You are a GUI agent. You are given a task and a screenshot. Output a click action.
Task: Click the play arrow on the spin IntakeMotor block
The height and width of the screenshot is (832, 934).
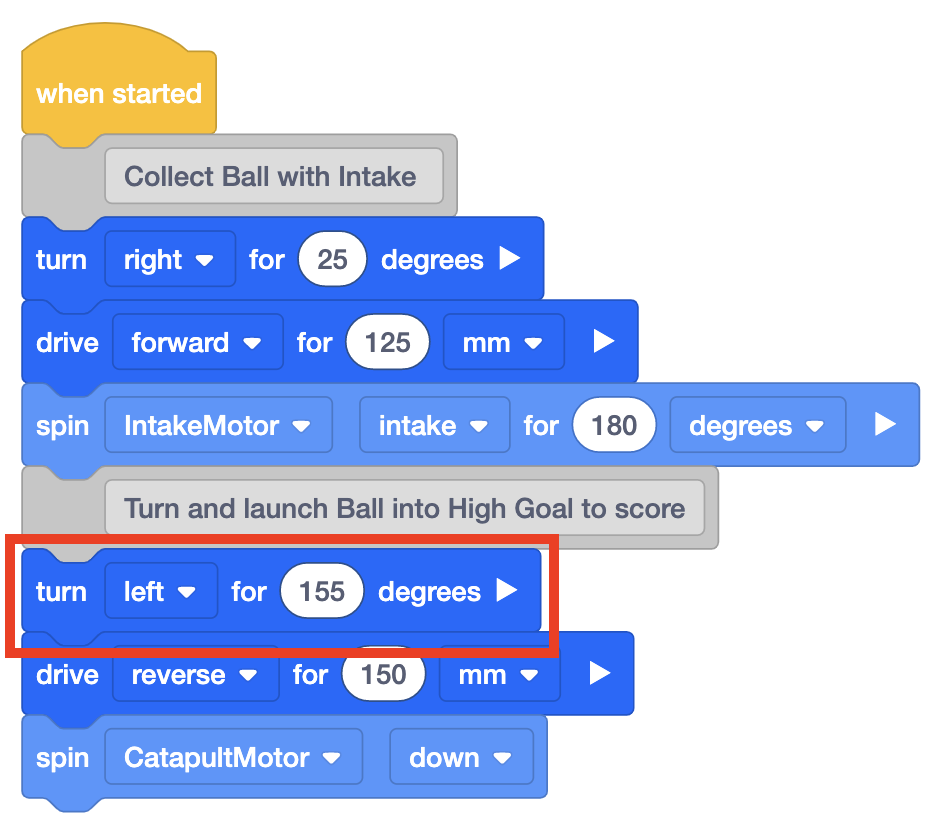pos(885,425)
